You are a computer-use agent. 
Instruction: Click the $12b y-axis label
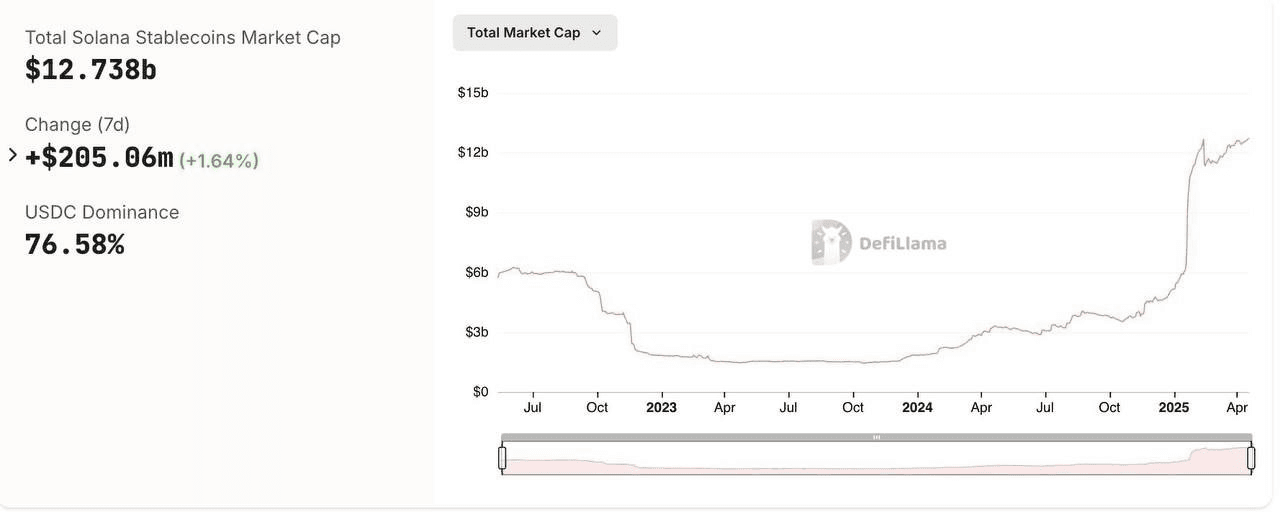pyautogui.click(x=472, y=152)
